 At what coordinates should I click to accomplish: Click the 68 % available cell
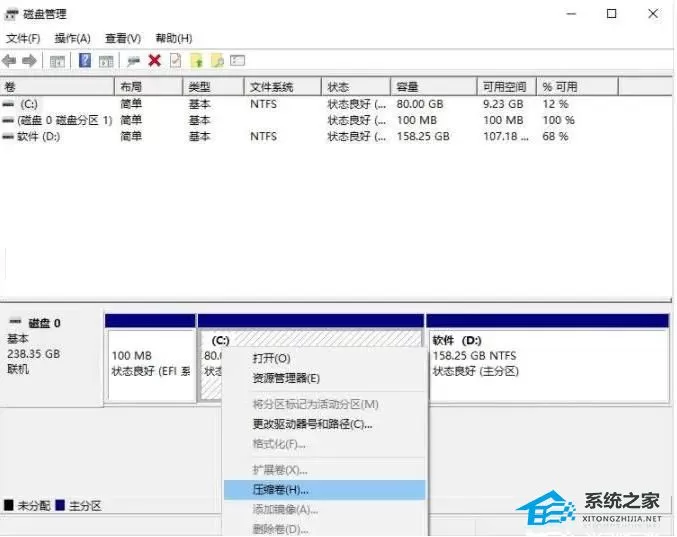tap(555, 136)
